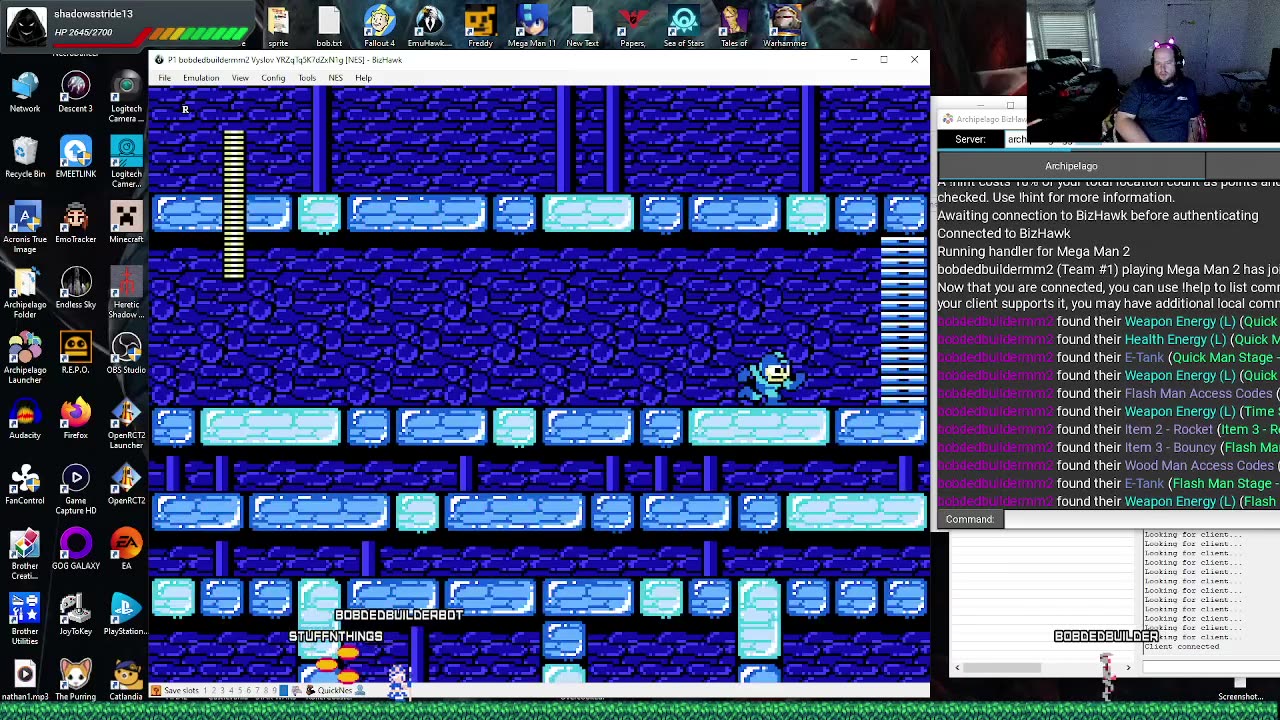
Task: Open the Heretic Shadow shortcut
Action: [x=126, y=292]
